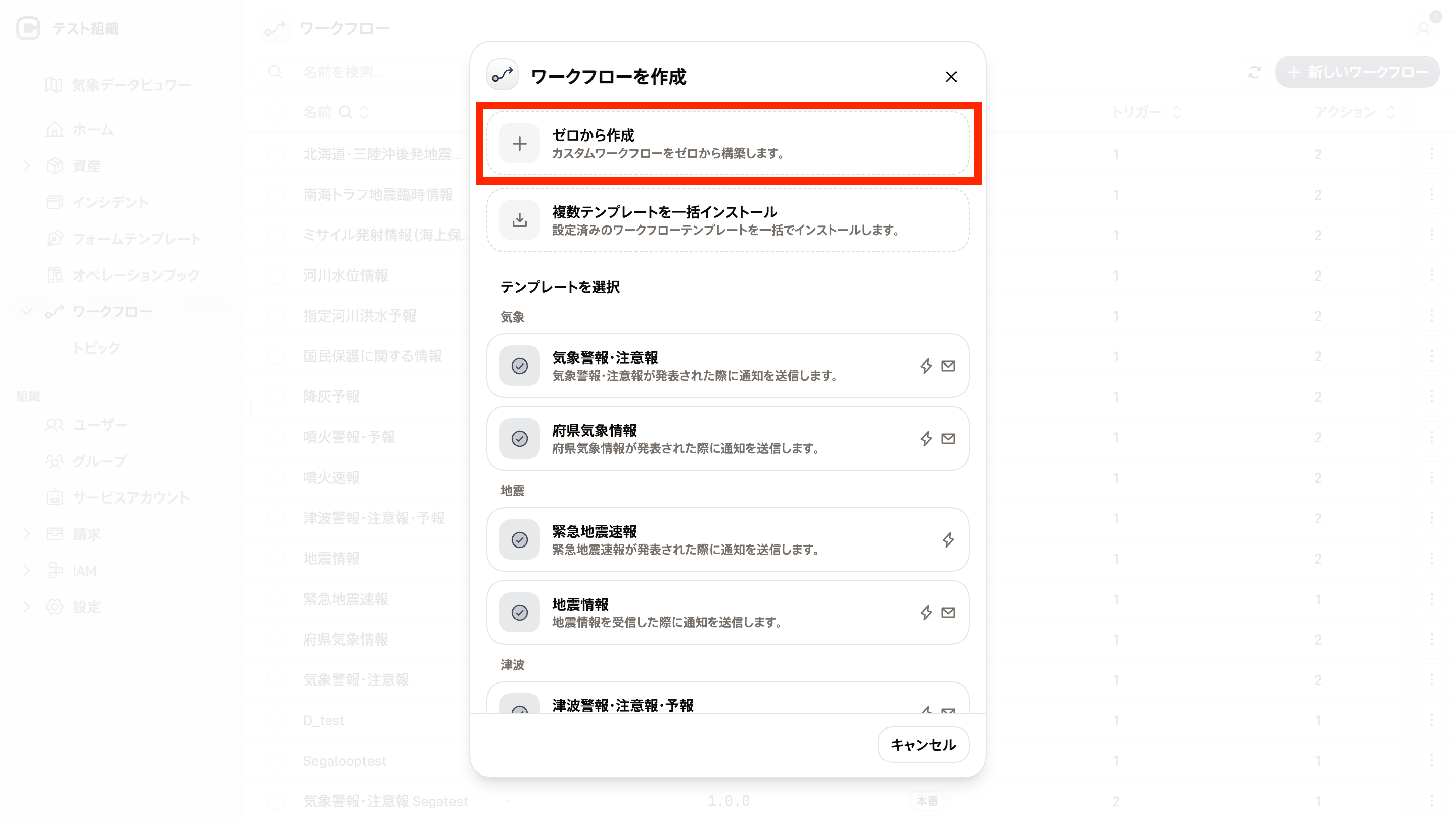Screen dimensions: 1456x819
Task: Click the check icon on 気象警報･注意報 template
Action: pos(519,366)
